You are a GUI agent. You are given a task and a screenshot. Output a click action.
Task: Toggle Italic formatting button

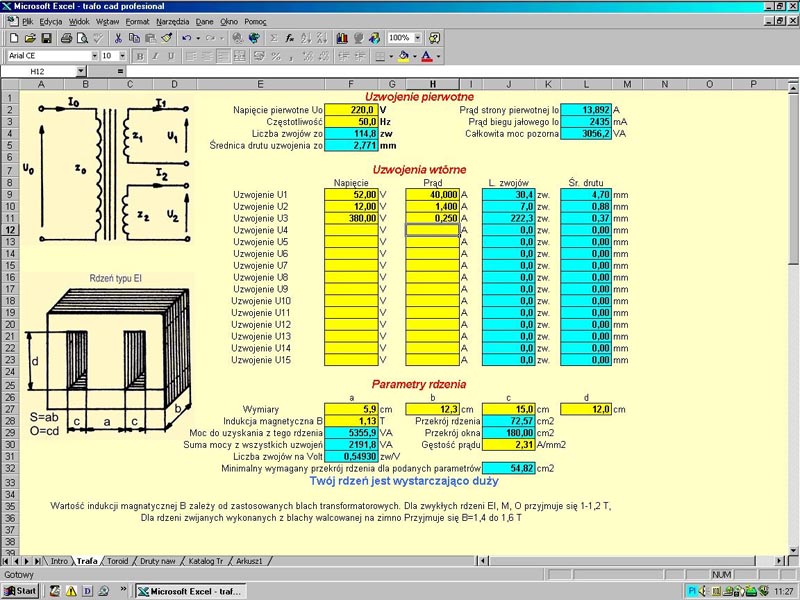(155, 56)
